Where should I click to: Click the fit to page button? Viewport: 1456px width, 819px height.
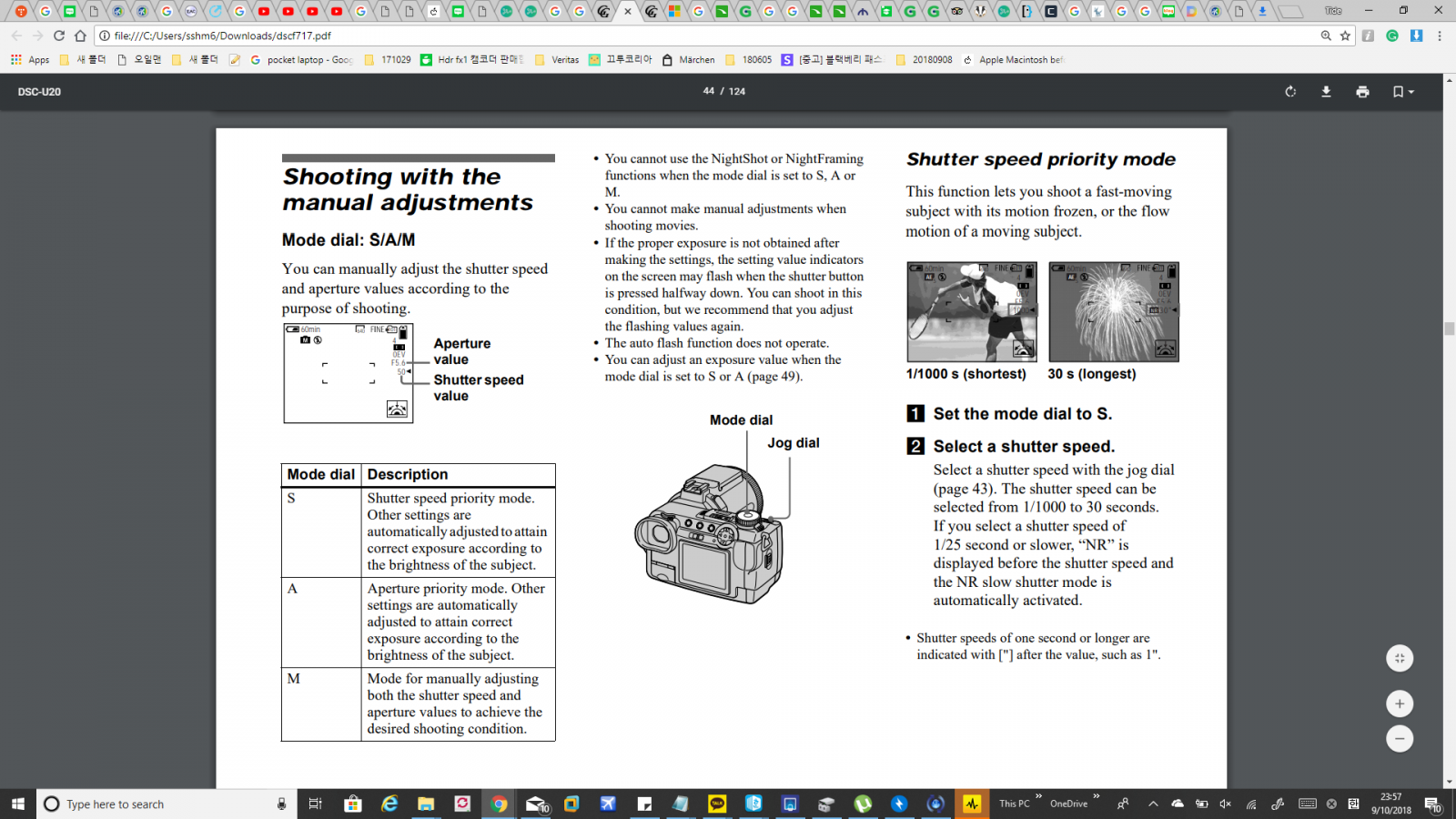(x=1400, y=658)
